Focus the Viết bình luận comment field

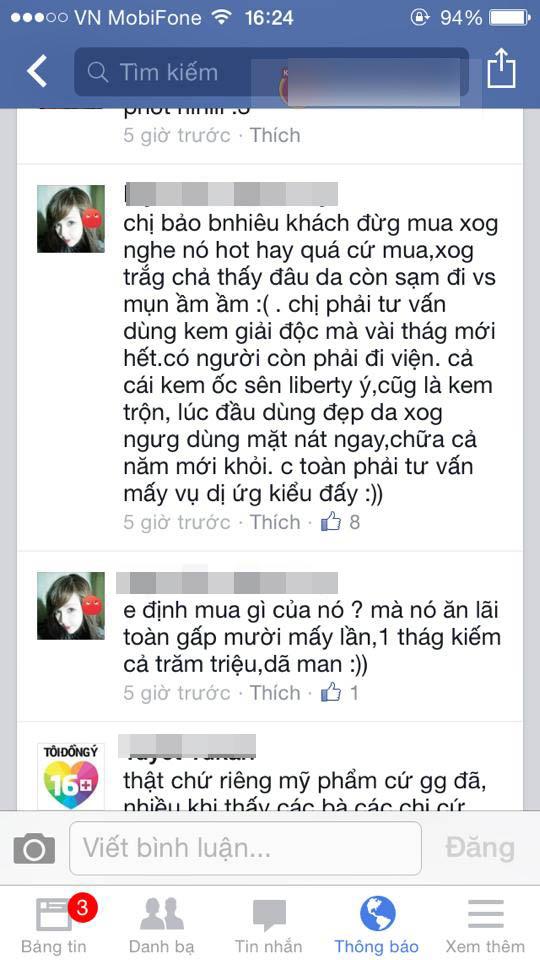(246, 848)
